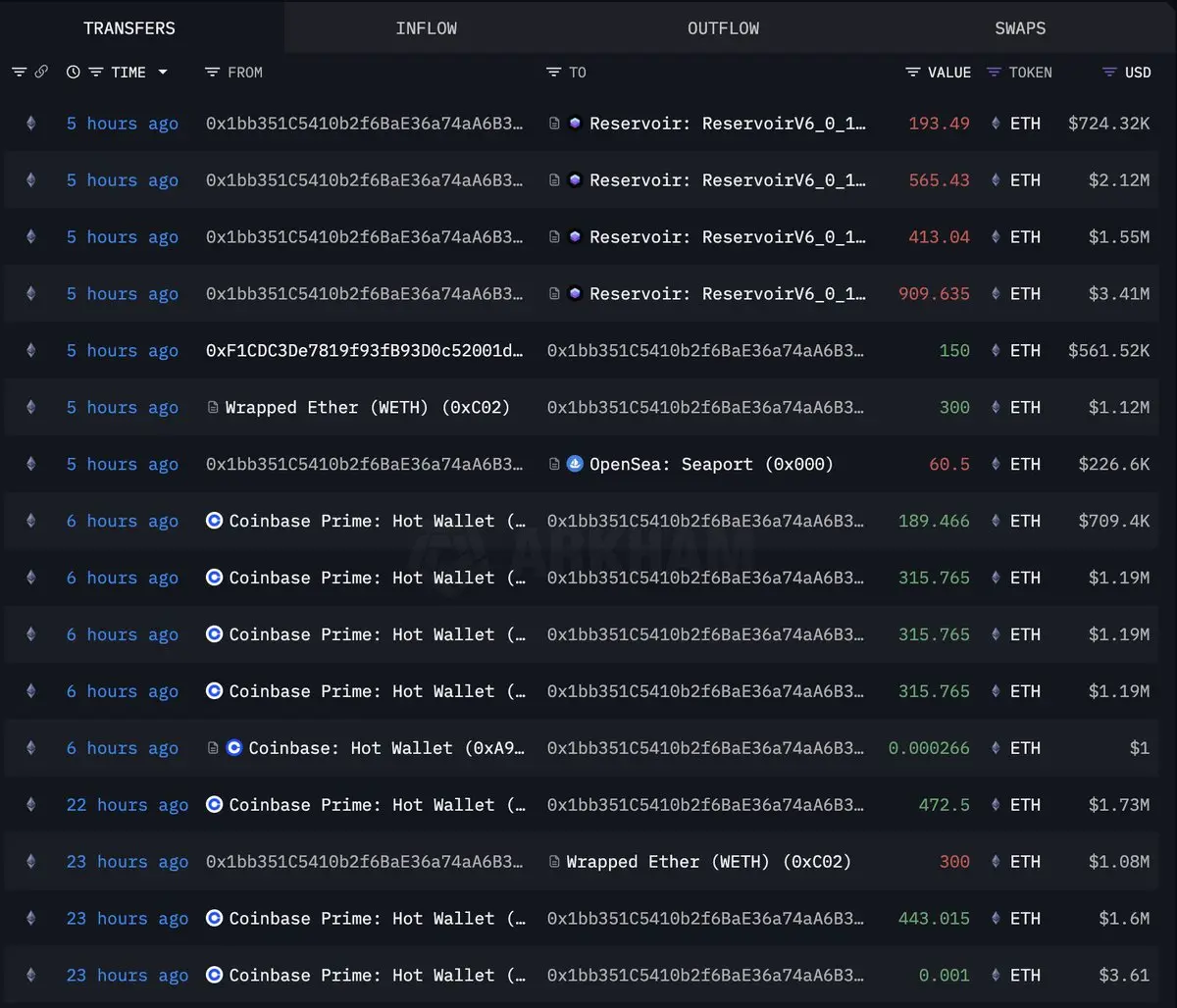The height and width of the screenshot is (1008, 1177).
Task: Open the TOKEN column filter
Action: 995,73
